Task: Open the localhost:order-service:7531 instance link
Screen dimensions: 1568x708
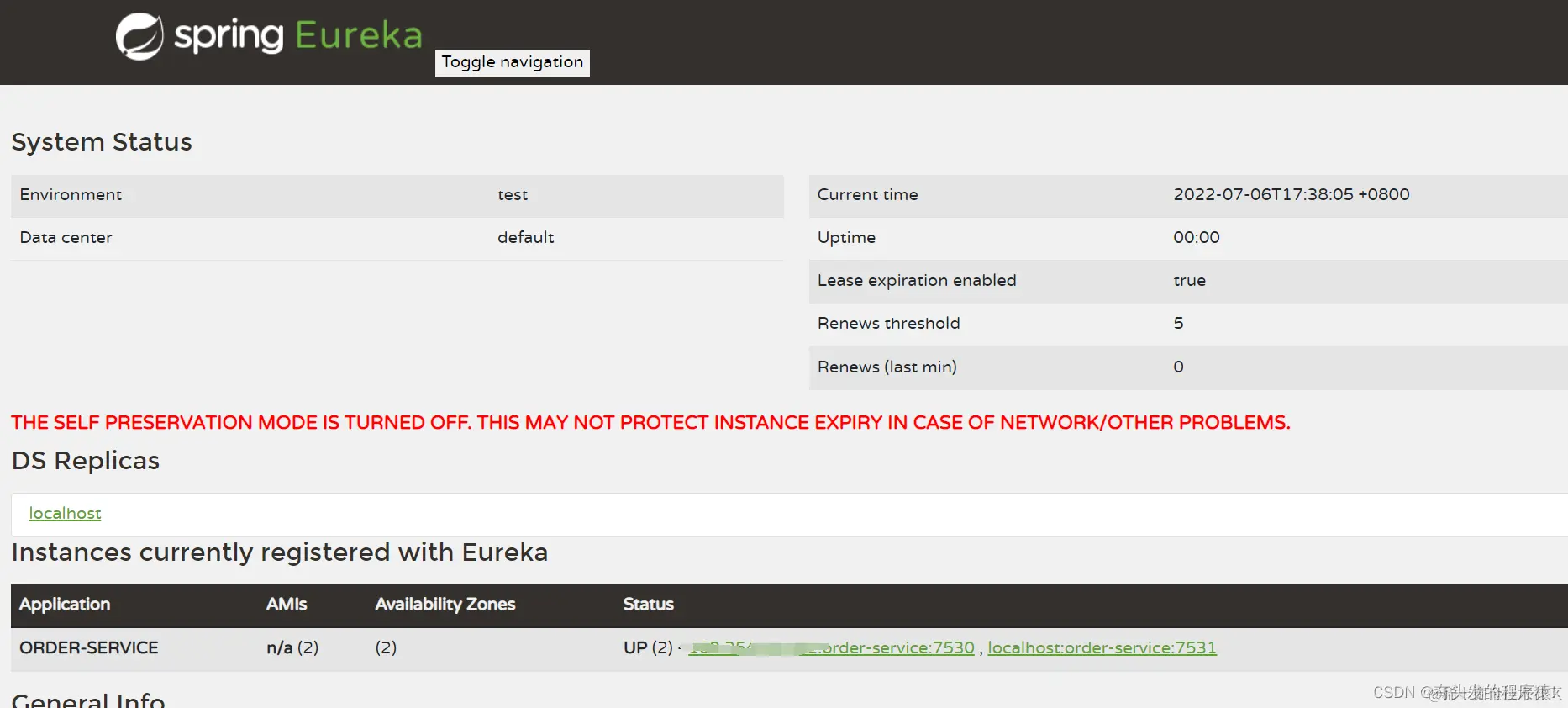Action: tap(1102, 647)
